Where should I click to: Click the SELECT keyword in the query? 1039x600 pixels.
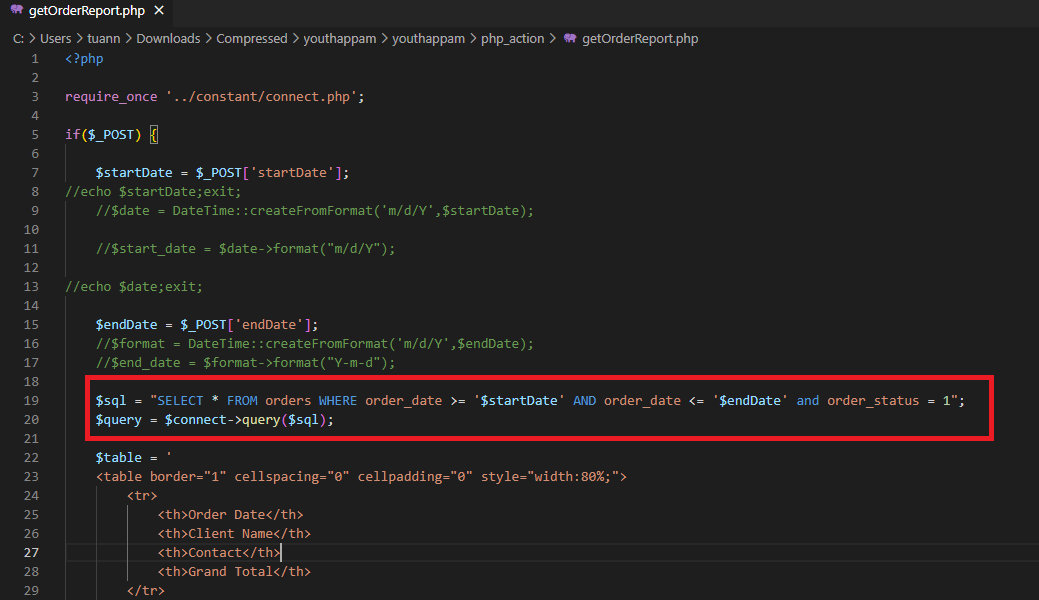(180, 400)
